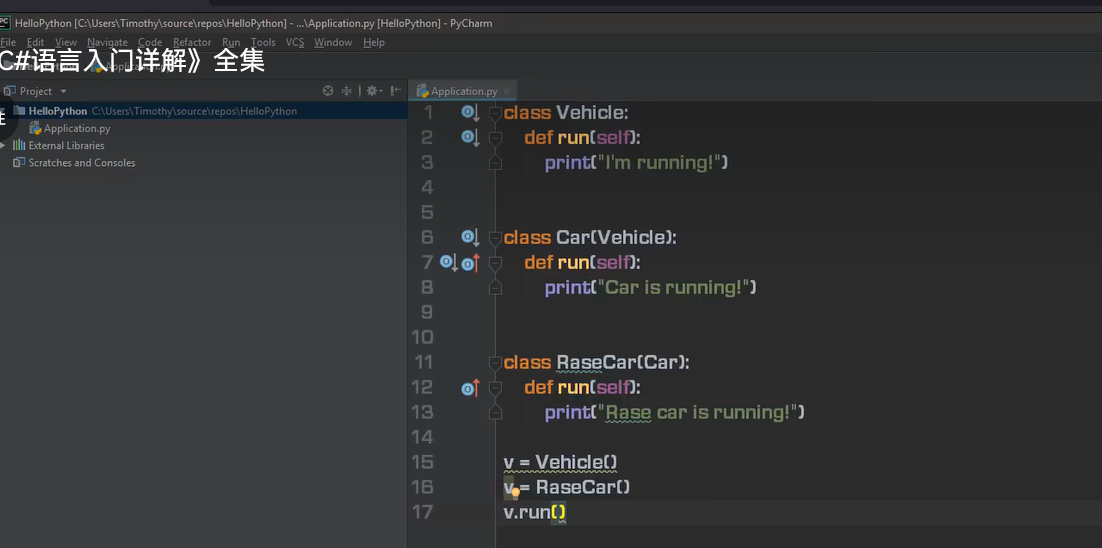Viewport: 1102px width, 548px height.
Task: Click line number 4 in the gutter
Action: point(427,188)
